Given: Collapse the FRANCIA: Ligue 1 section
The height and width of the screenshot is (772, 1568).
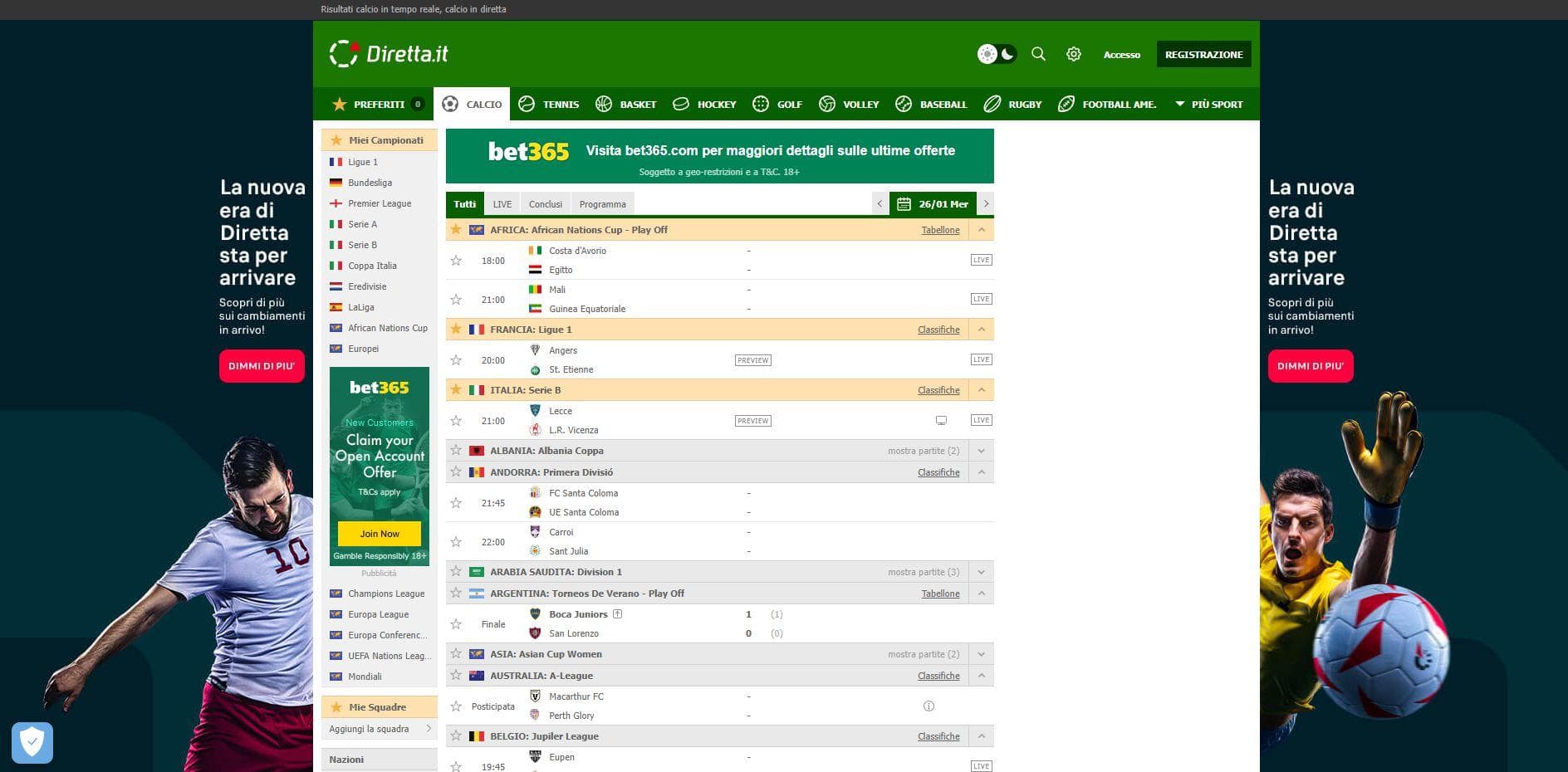Looking at the screenshot, I should pos(981,330).
